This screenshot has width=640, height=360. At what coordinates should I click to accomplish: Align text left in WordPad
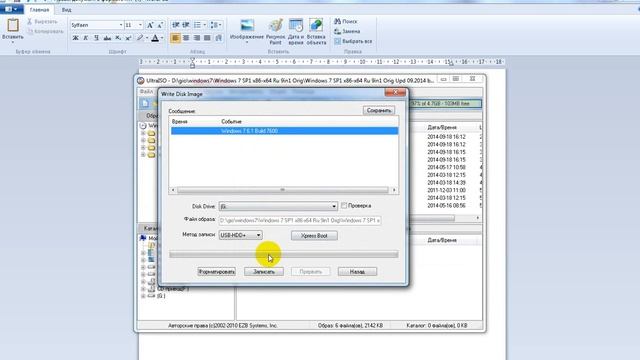[x=176, y=38]
